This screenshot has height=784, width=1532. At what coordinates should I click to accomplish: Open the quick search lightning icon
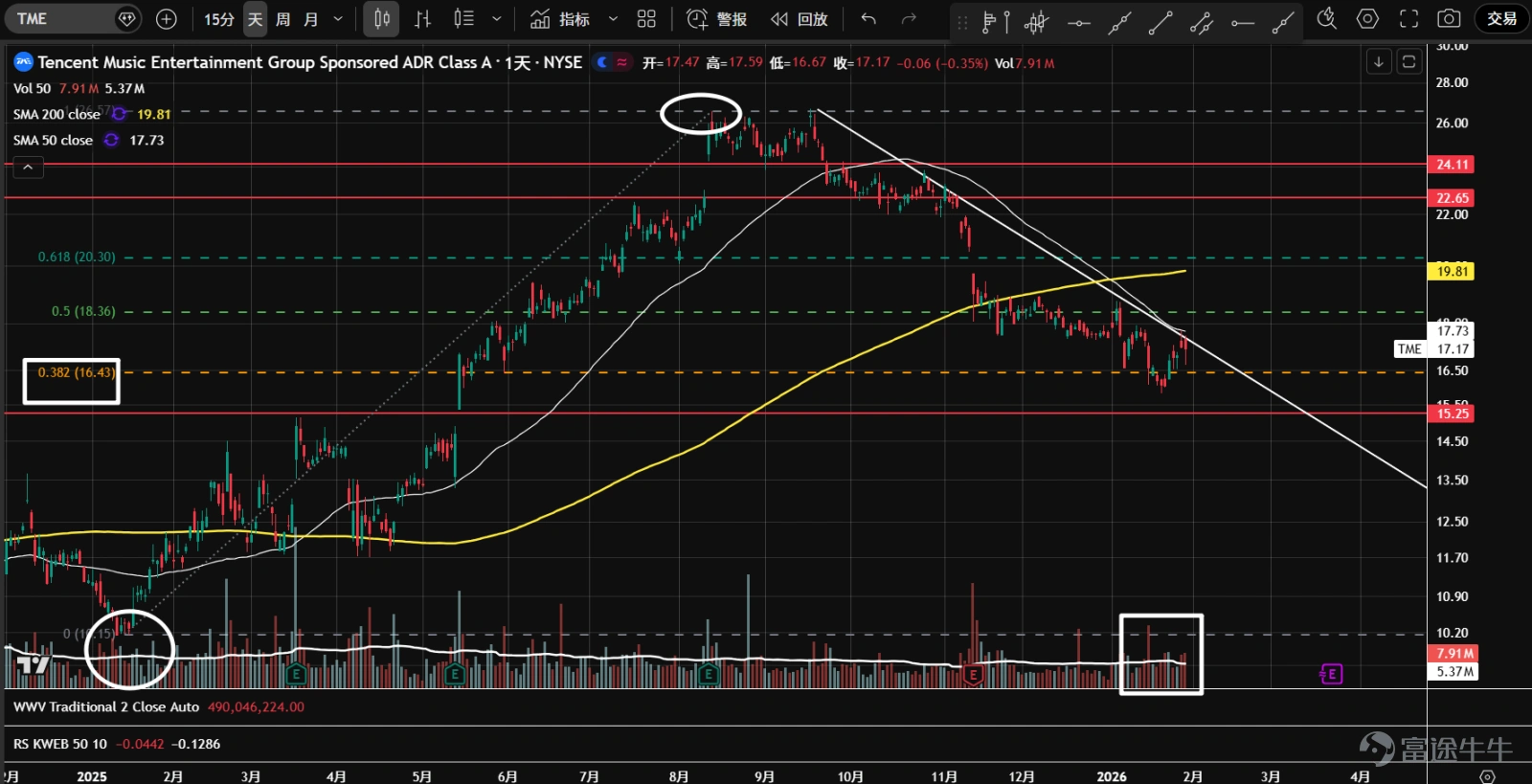tap(1326, 19)
